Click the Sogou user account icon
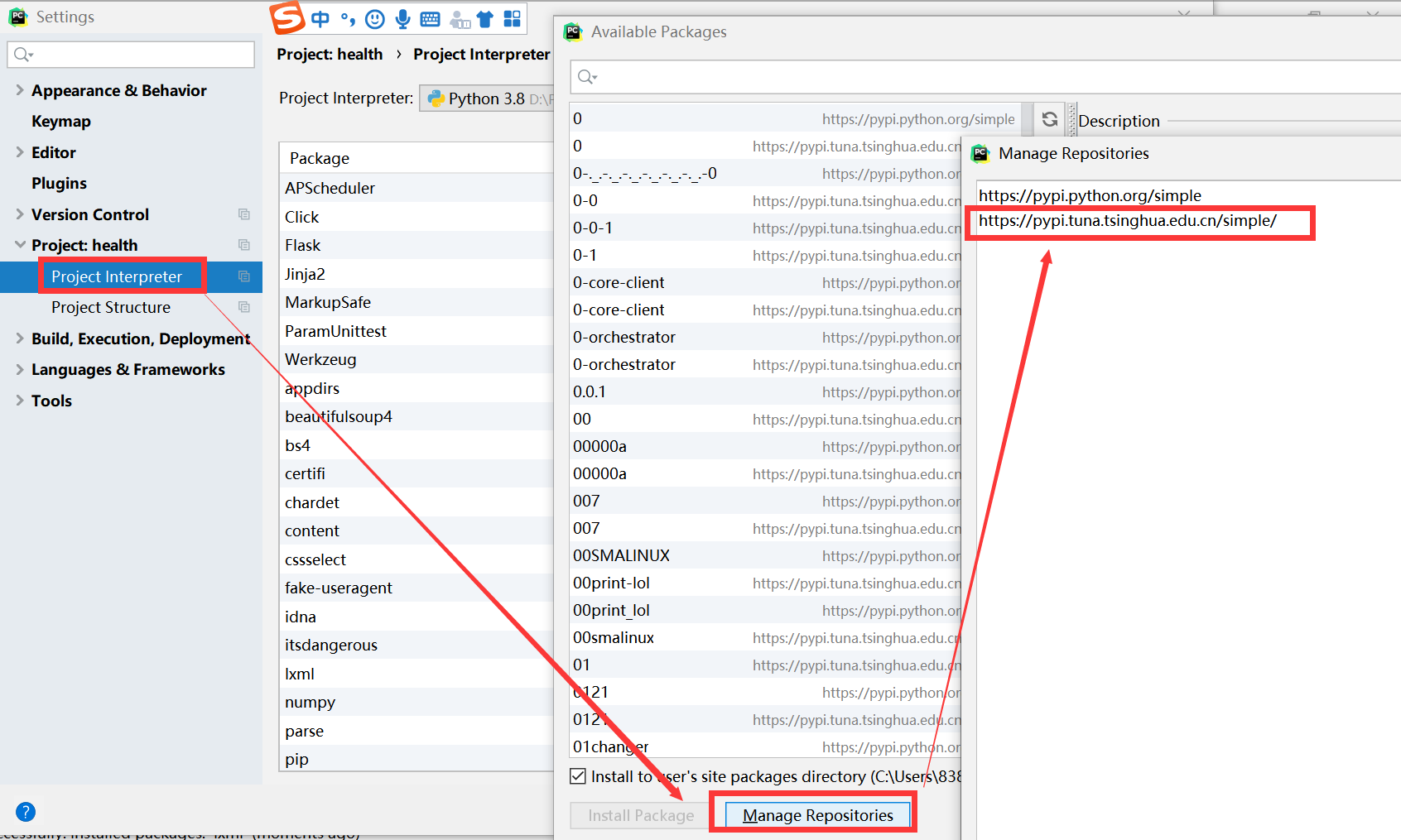The width and height of the screenshot is (1401, 840). [460, 20]
